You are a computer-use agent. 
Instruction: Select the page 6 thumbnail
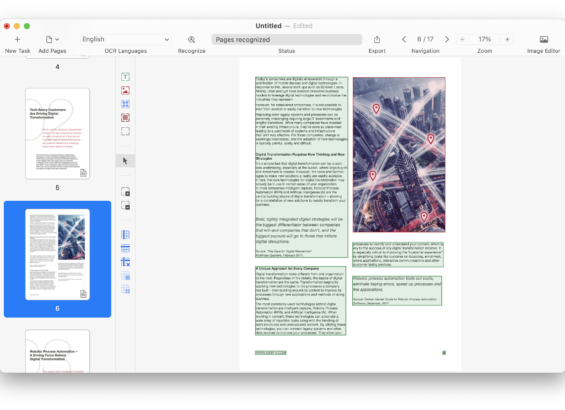pyautogui.click(x=57, y=254)
